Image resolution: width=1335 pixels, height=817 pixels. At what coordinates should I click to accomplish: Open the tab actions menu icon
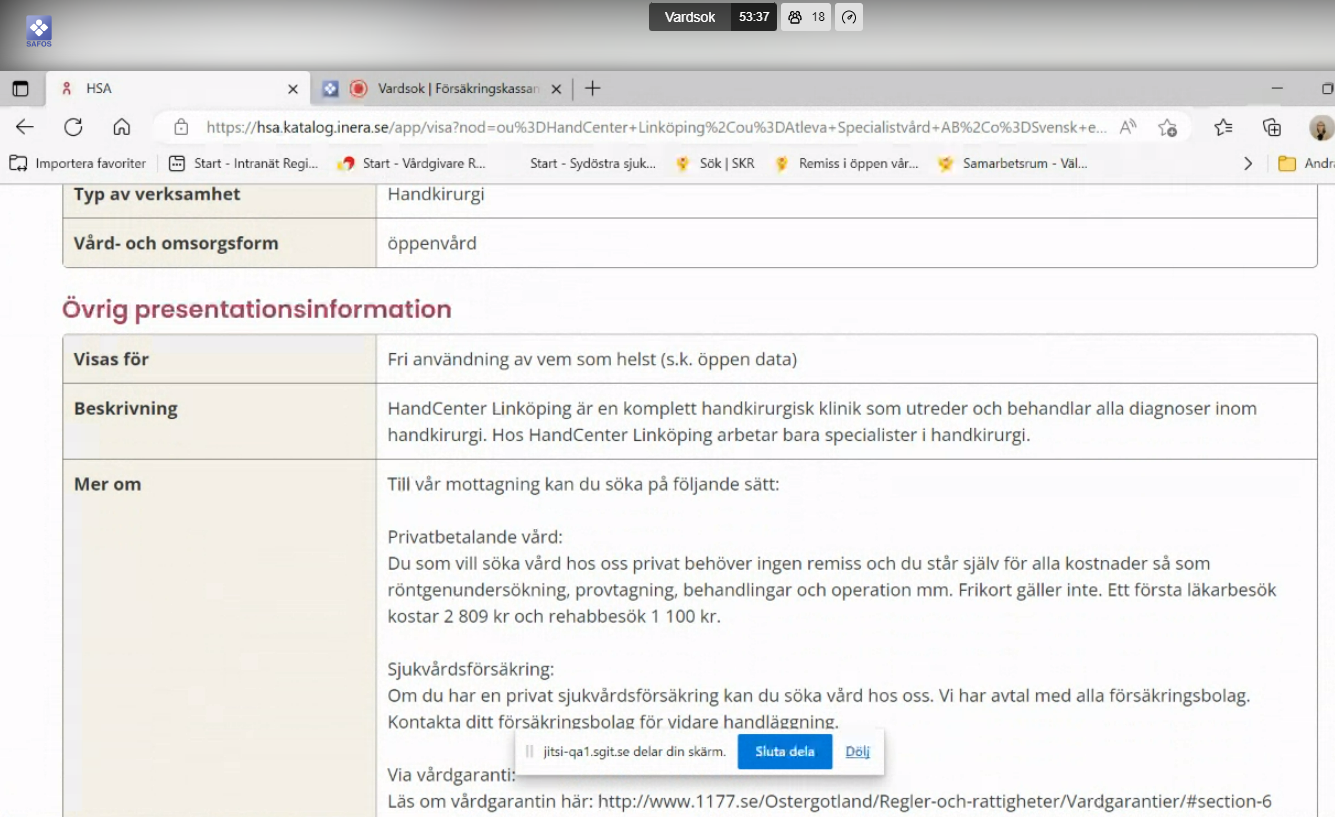point(20,89)
